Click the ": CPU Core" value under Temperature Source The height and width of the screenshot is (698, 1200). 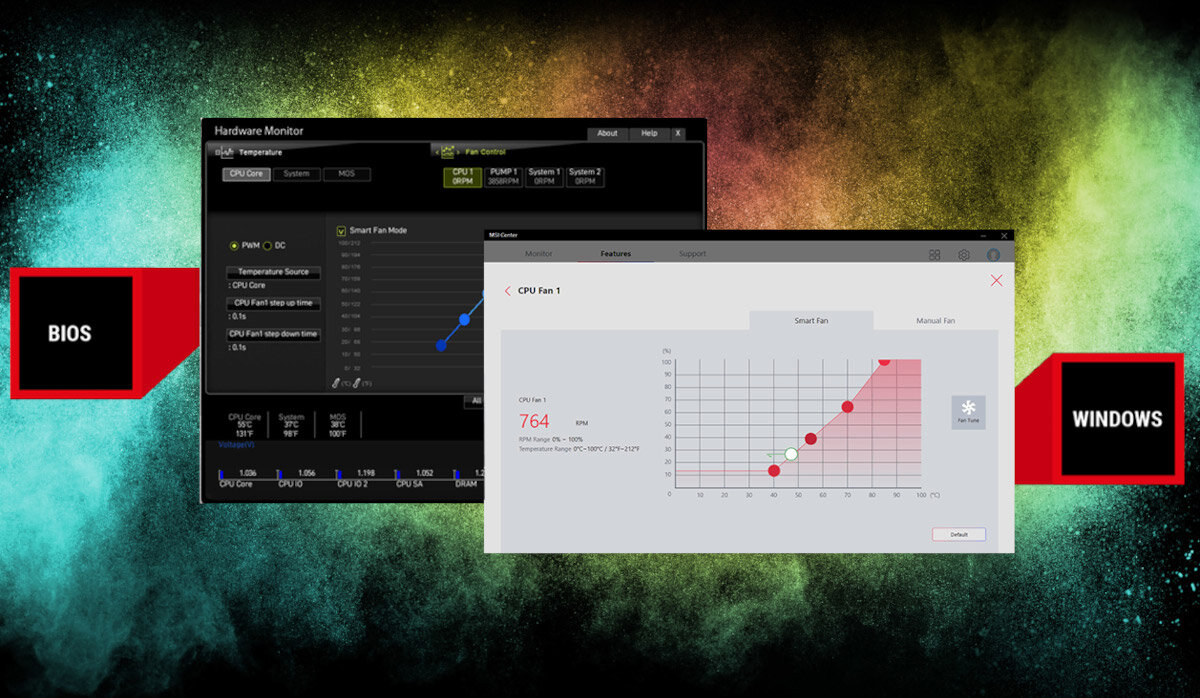pos(248,285)
